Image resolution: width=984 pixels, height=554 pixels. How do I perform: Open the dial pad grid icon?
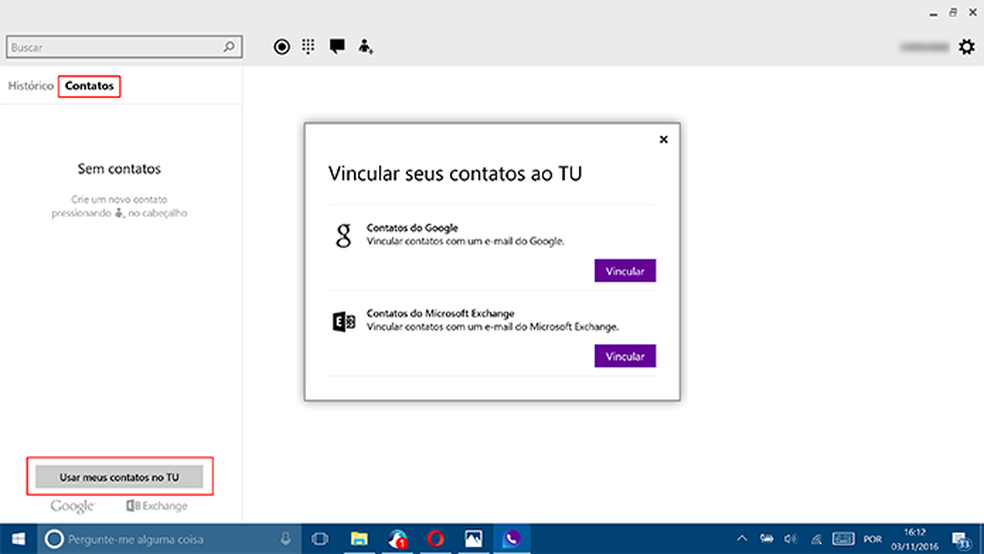coord(308,46)
